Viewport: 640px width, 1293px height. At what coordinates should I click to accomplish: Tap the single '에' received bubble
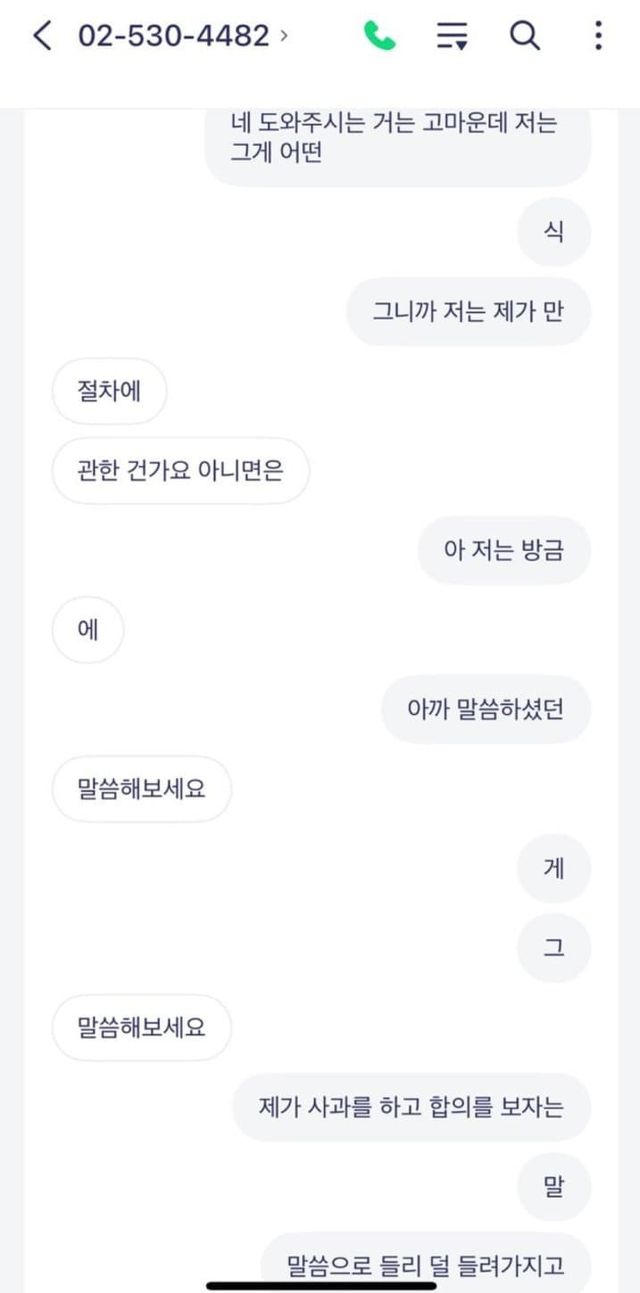pos(88,630)
